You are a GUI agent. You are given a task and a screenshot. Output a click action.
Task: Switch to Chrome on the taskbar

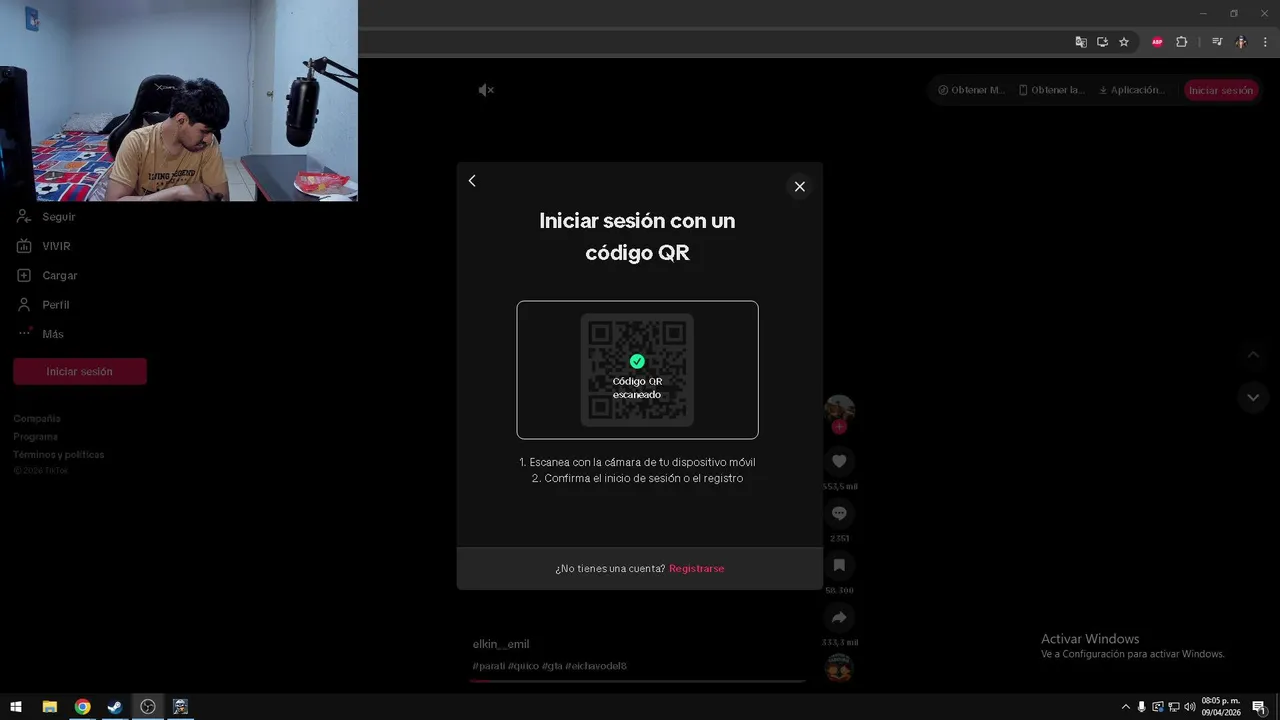coord(82,707)
